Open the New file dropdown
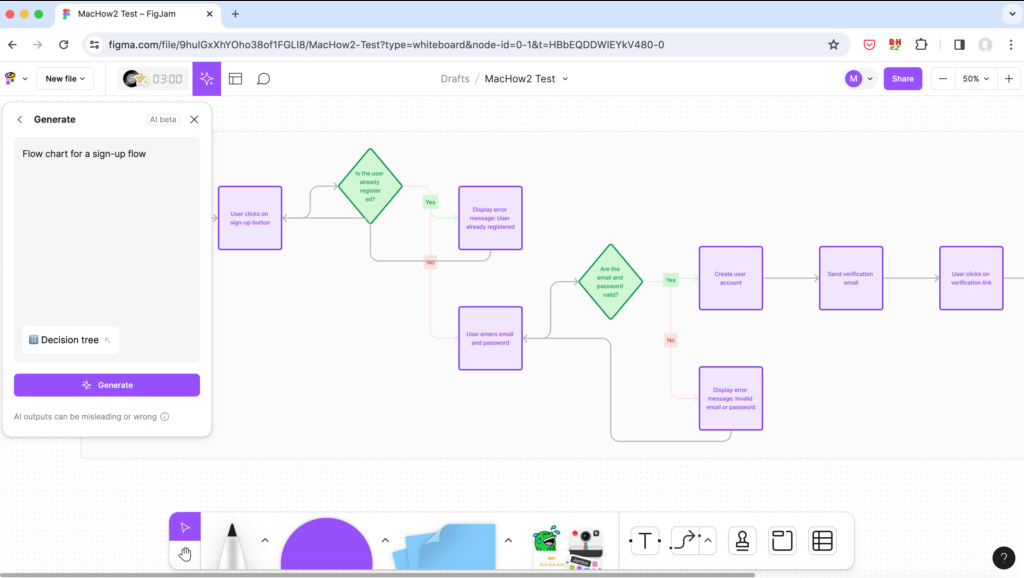Screen dimensions: 1024x578 tap(65, 78)
